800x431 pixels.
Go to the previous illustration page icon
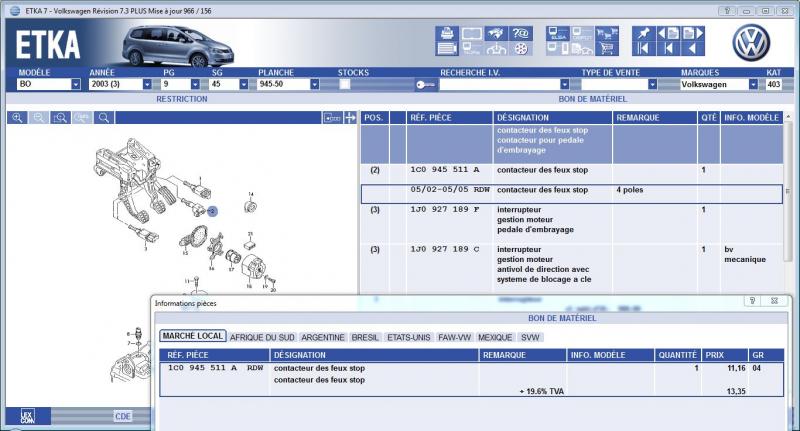click(668, 34)
